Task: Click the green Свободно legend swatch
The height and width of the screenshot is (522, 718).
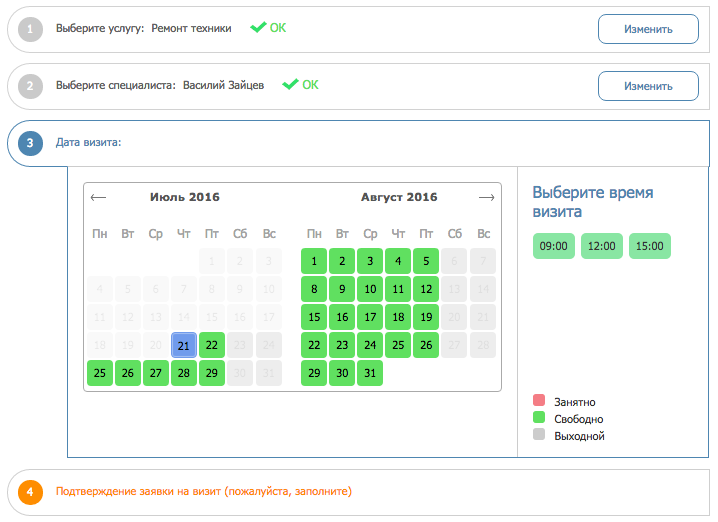Action: 539,417
